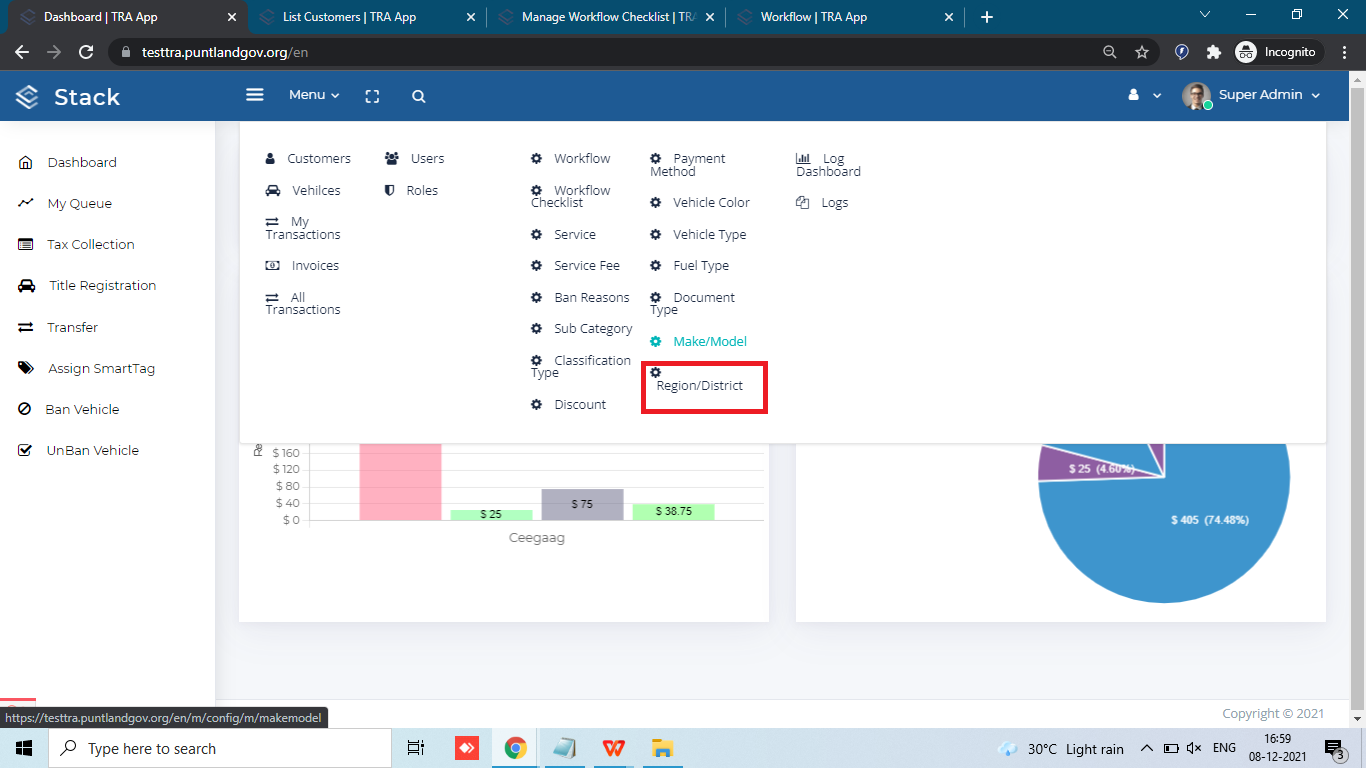Screen dimensions: 1366x768
Task: Click the browser zoom magnifier icon
Action: coord(1110,52)
